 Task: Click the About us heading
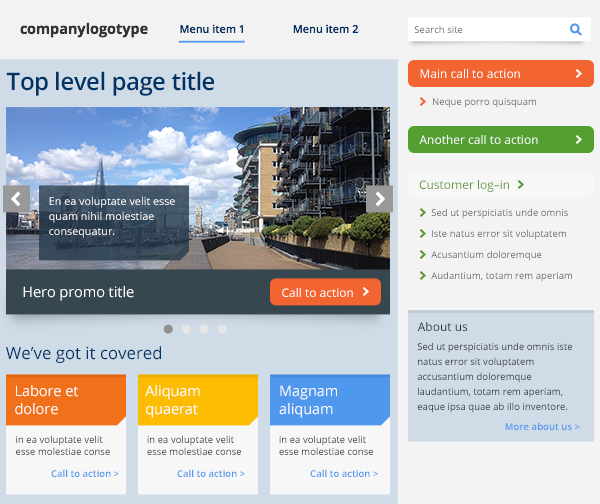(x=442, y=327)
